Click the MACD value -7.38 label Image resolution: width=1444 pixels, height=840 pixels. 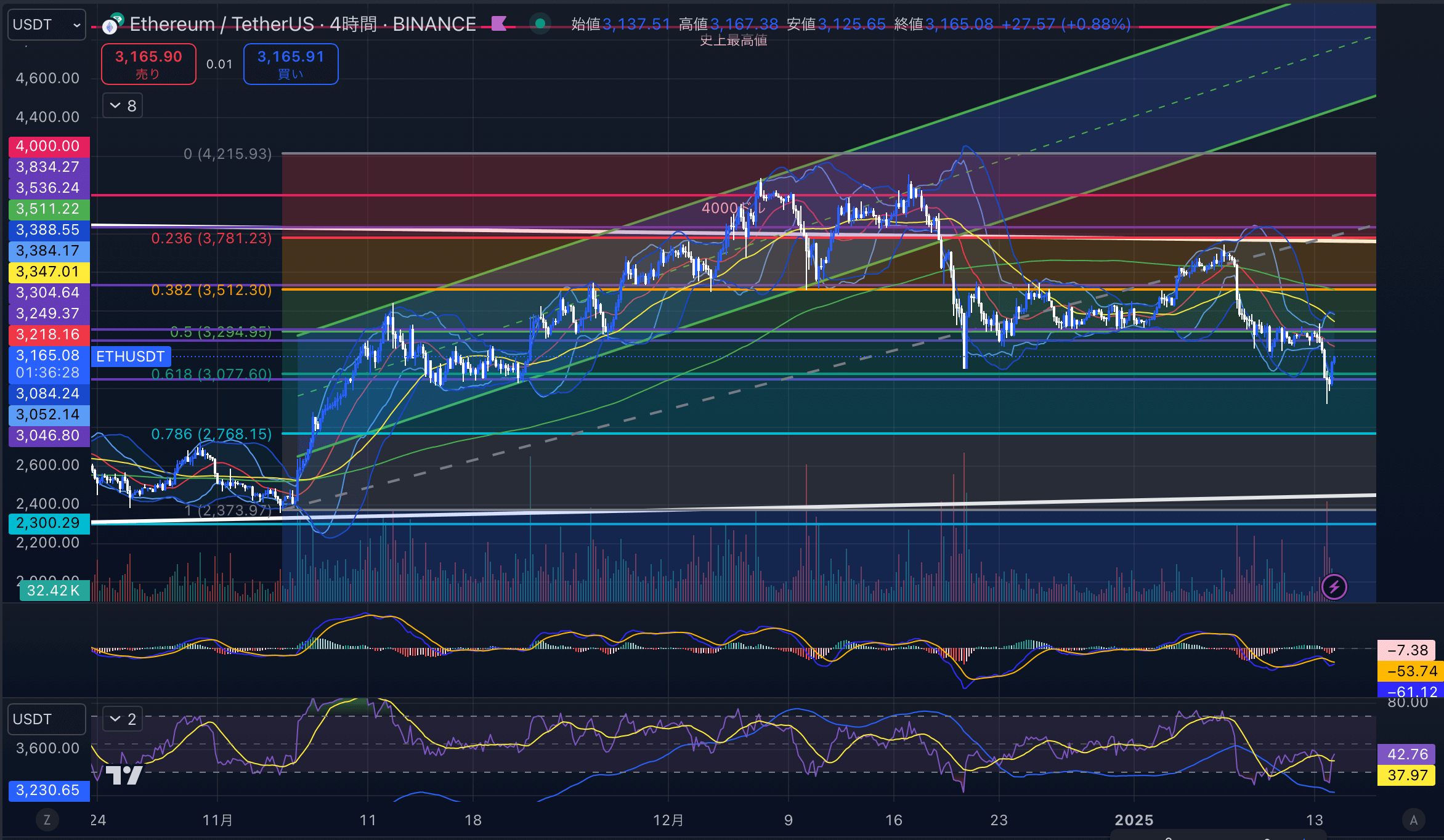click(1407, 650)
